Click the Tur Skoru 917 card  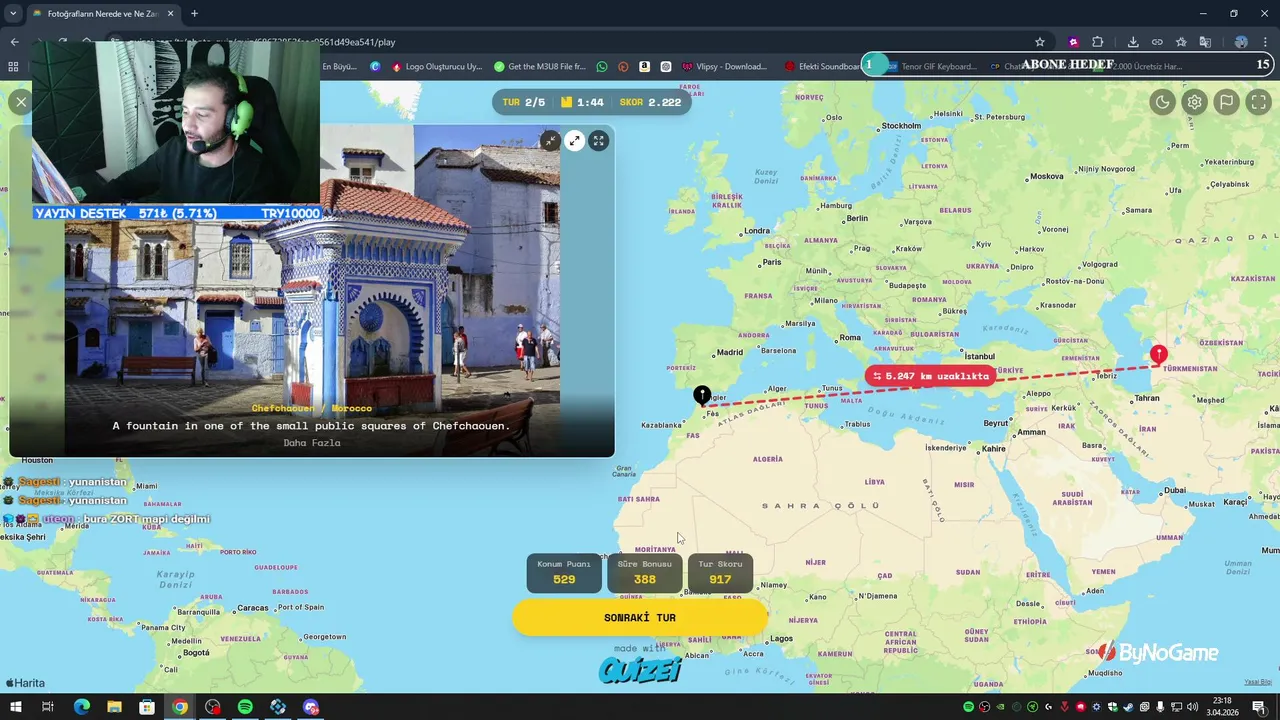tap(720, 573)
